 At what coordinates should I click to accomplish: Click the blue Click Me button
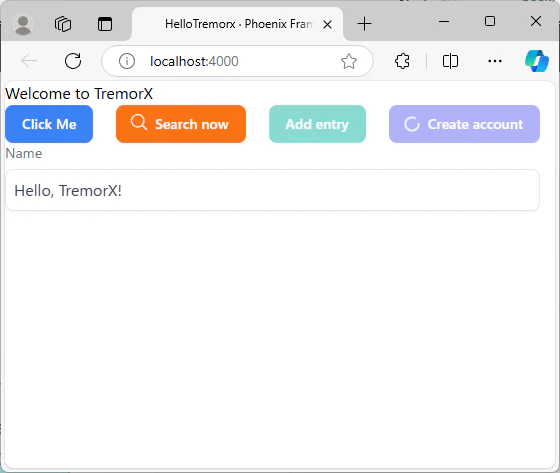49,124
